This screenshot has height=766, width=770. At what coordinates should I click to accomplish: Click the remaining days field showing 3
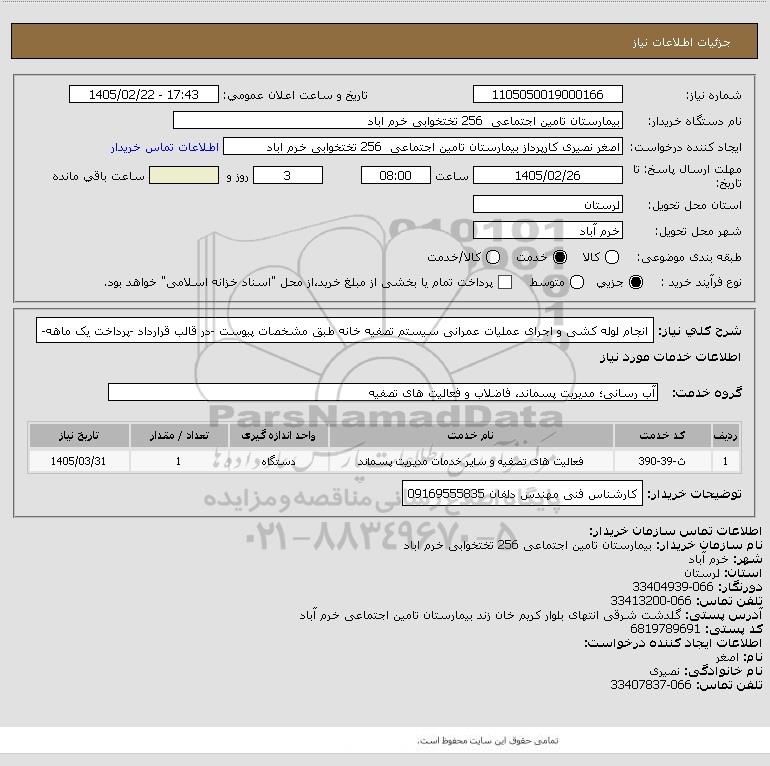point(288,175)
